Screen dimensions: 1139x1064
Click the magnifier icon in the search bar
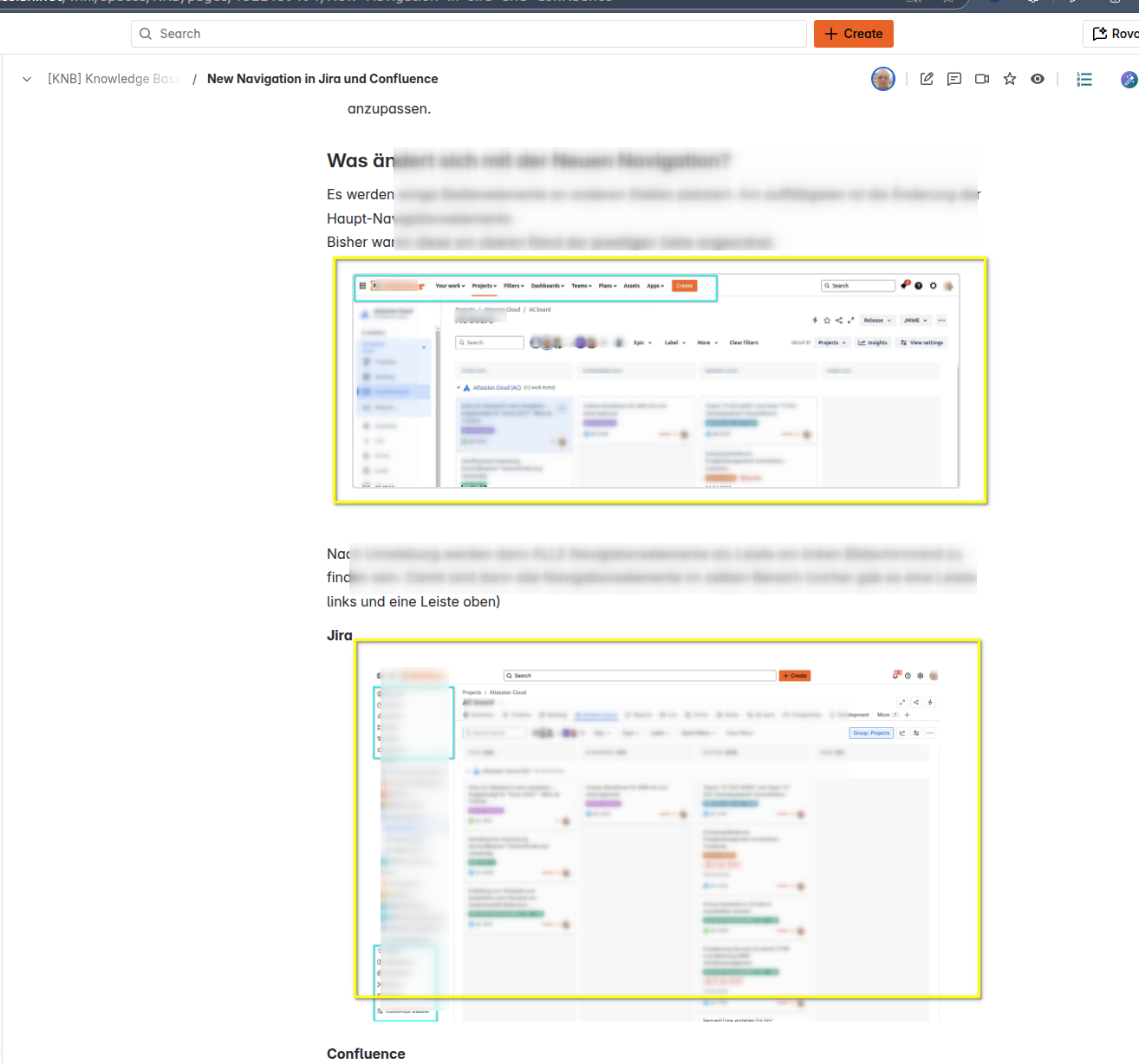tap(146, 34)
